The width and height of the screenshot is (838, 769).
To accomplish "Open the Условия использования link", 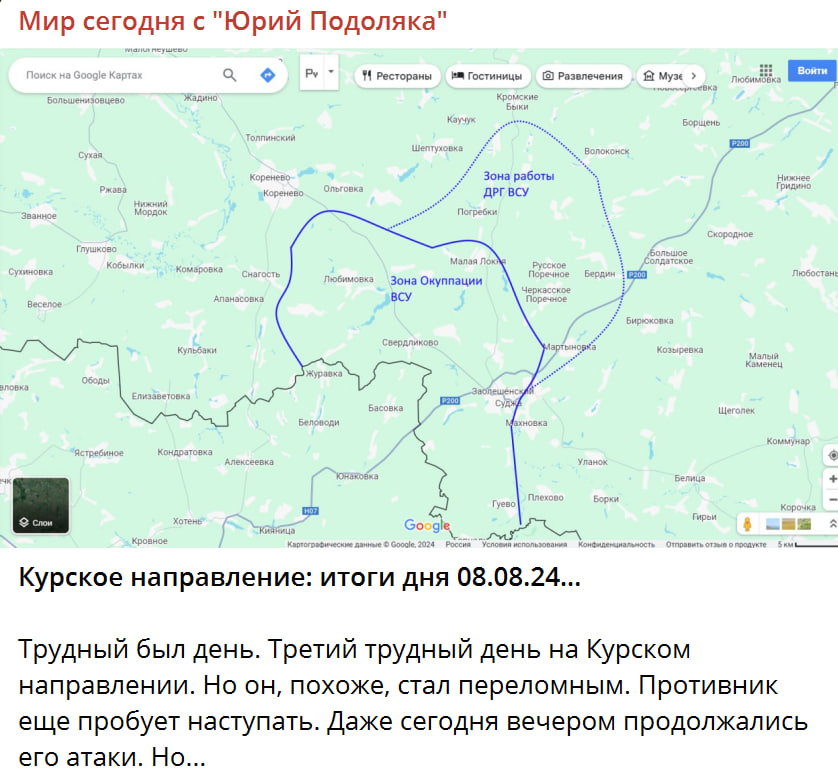I will pyautogui.click(x=524, y=544).
